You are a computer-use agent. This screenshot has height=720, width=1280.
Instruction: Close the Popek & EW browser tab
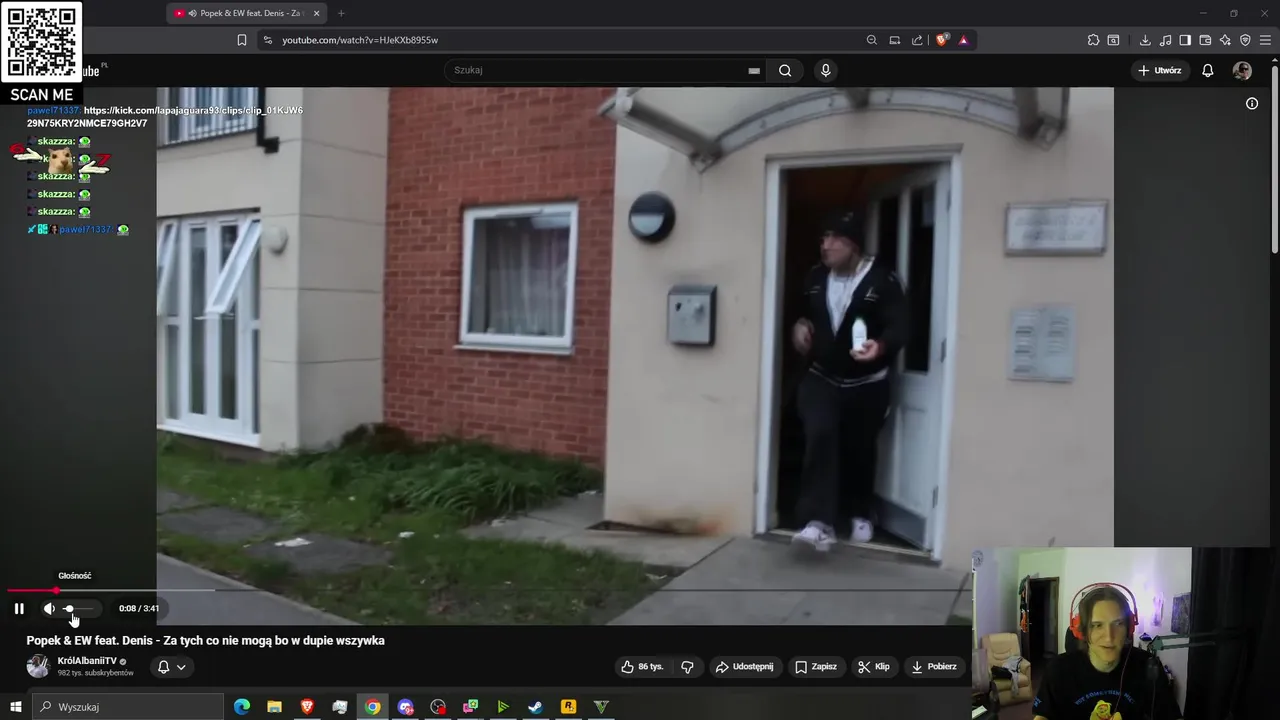317,13
